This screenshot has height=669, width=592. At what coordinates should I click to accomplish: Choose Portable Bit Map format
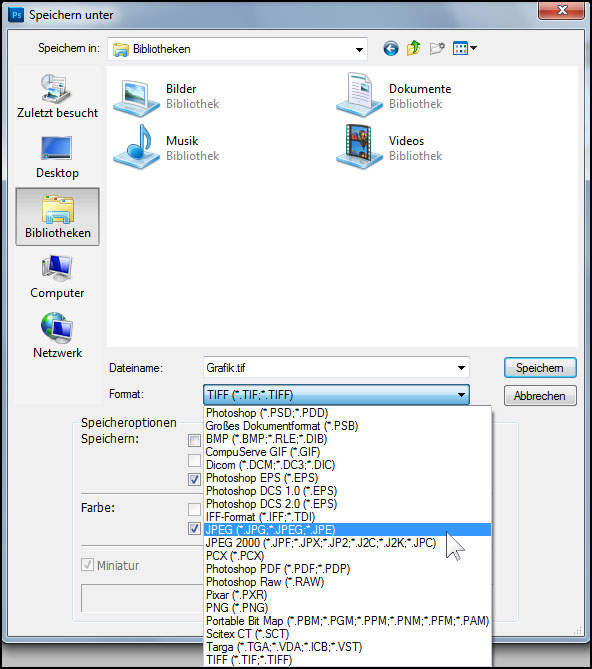click(347, 621)
